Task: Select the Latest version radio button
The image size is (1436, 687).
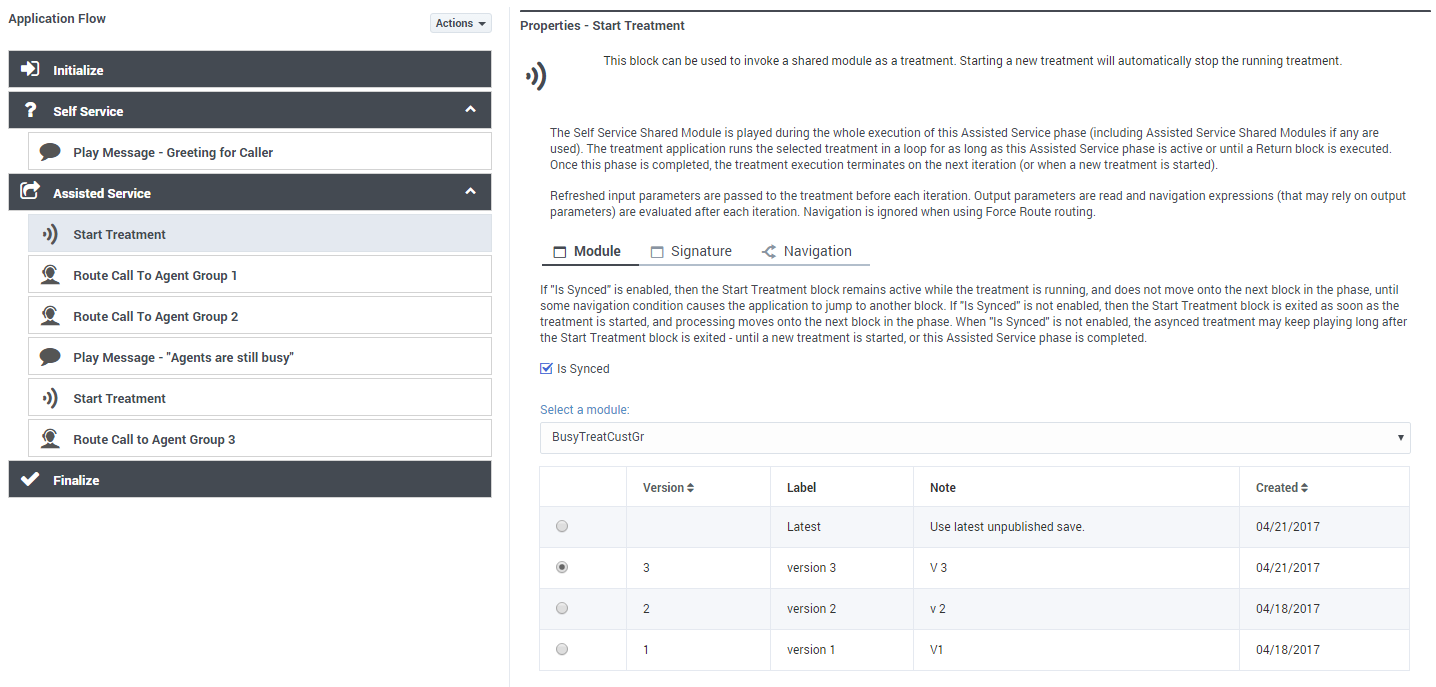Action: 561,525
